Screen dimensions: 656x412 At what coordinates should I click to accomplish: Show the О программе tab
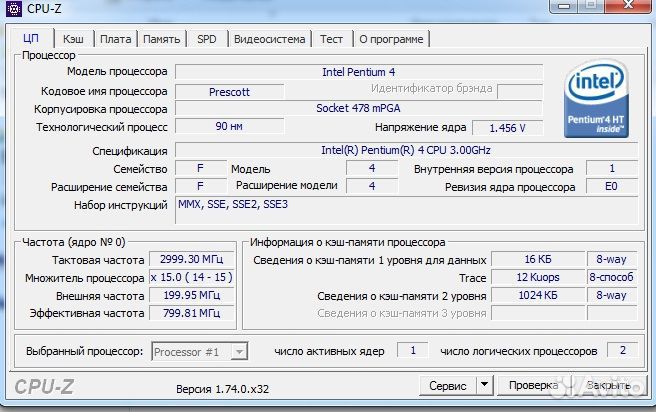pyautogui.click(x=391, y=39)
